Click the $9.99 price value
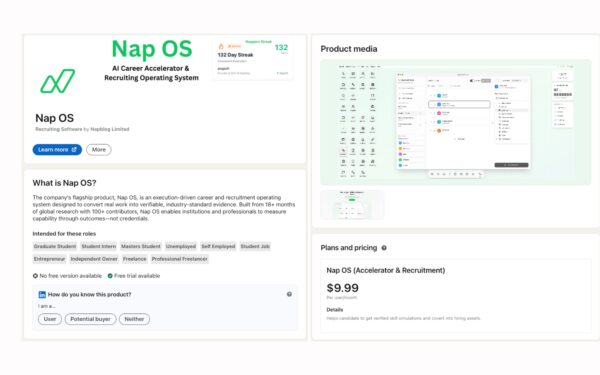Screen dimensions: 600x375 coord(342,288)
